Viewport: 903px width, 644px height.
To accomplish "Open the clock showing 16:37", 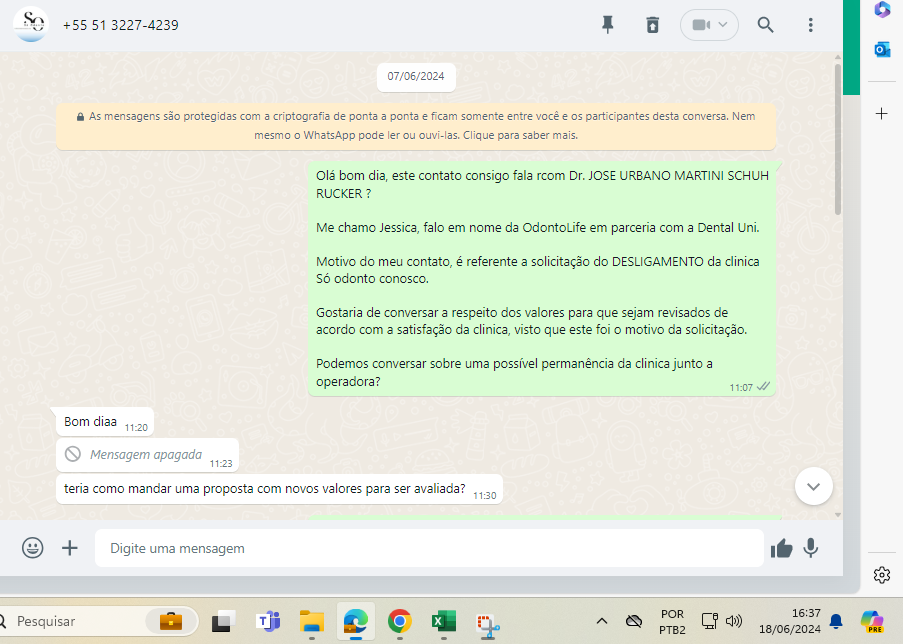I will click(790, 621).
